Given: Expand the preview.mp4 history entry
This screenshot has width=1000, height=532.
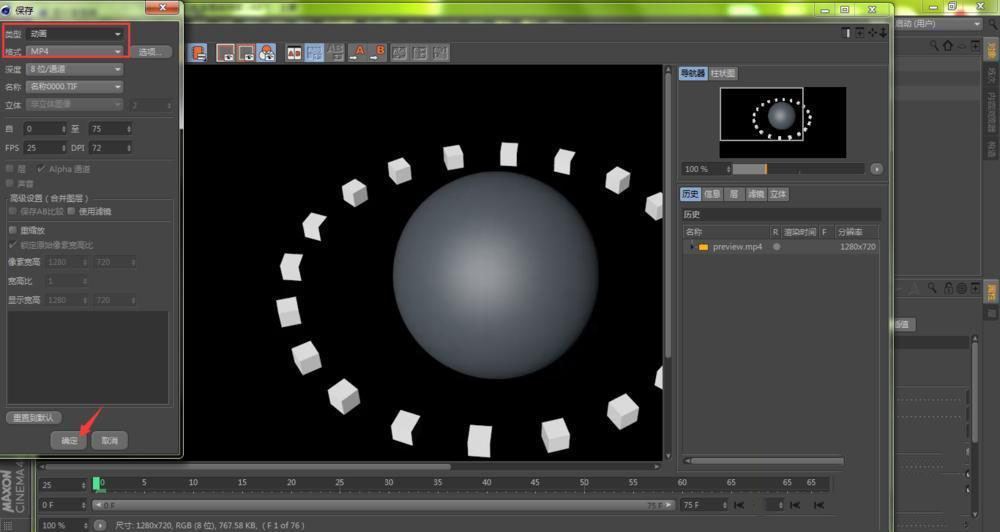Looking at the screenshot, I should click(x=691, y=247).
